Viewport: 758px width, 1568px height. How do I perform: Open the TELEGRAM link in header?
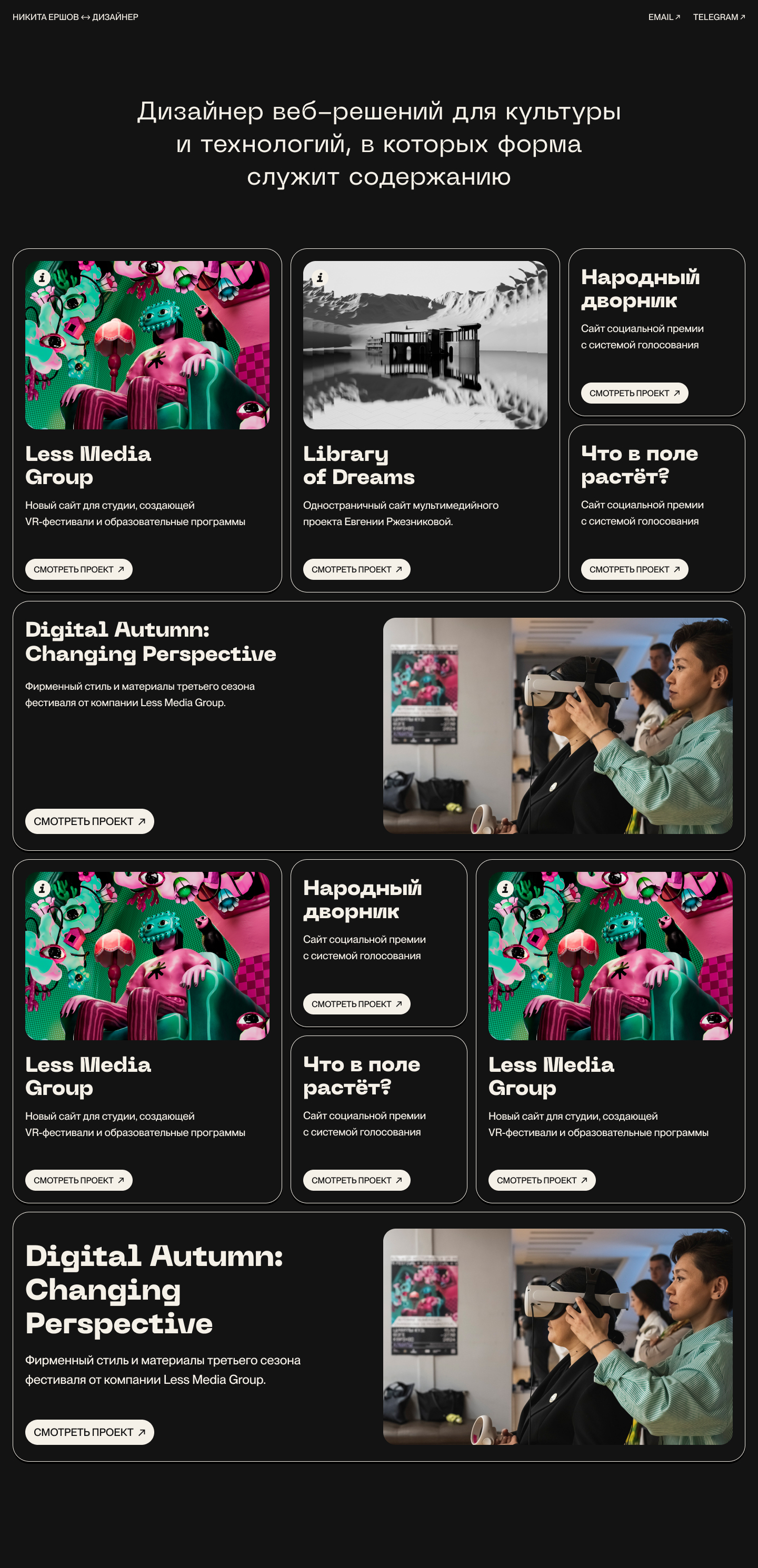tap(719, 17)
